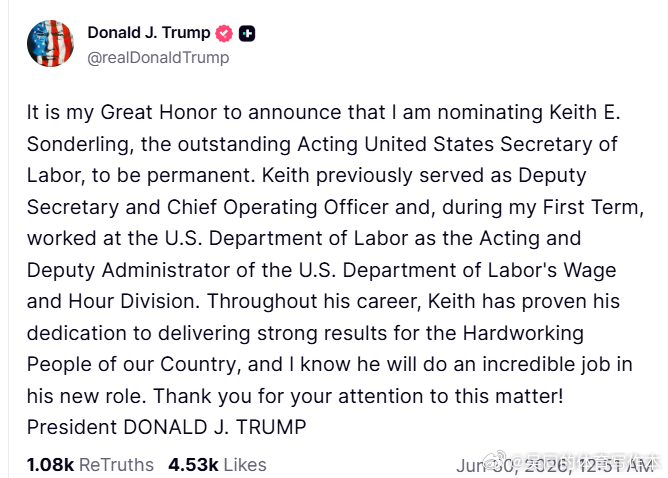Click the 'Hardworking People' phrase
This screenshot has height=478, width=668.
pyautogui.click(x=305, y=349)
